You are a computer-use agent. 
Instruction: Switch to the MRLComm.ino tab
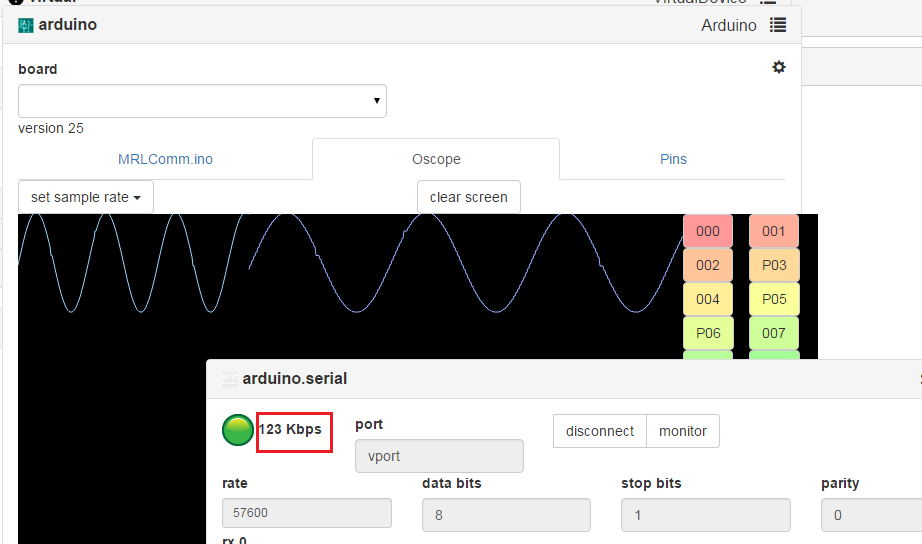tap(165, 159)
